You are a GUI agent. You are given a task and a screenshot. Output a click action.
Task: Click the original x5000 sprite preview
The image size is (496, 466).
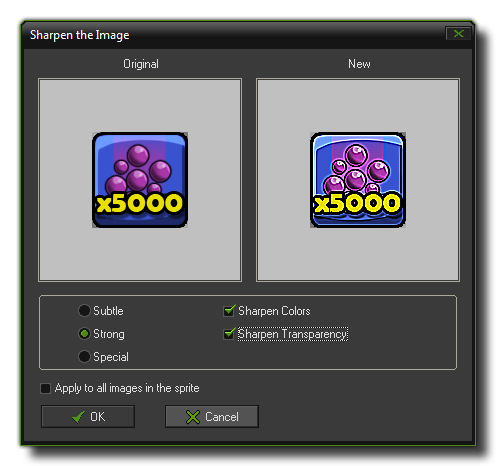click(140, 180)
